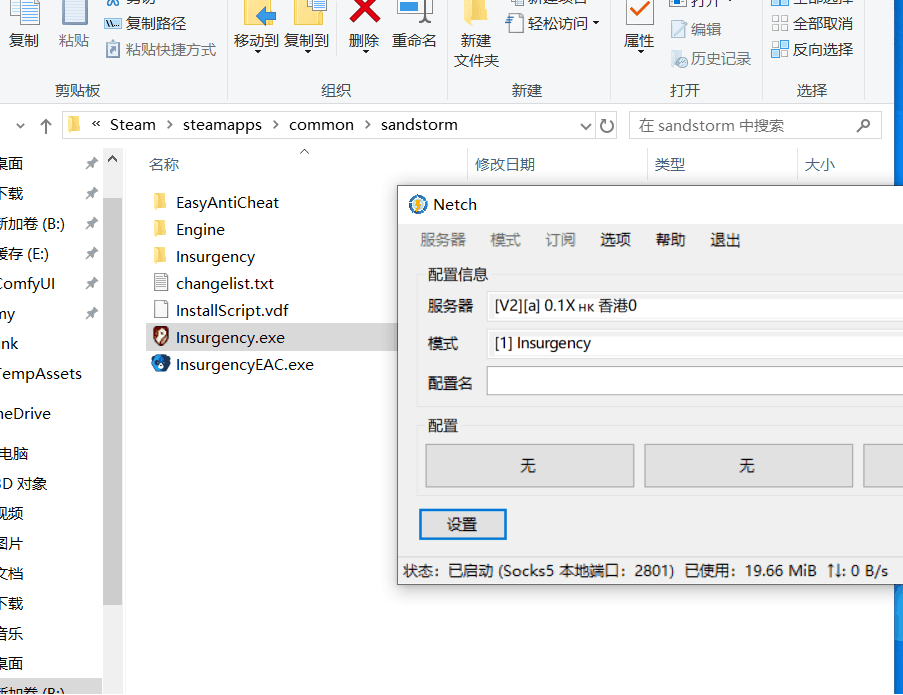Viewport: 903px width, 695px height.
Task: Expand the chevron before Steam in path
Action: [x=96, y=124]
